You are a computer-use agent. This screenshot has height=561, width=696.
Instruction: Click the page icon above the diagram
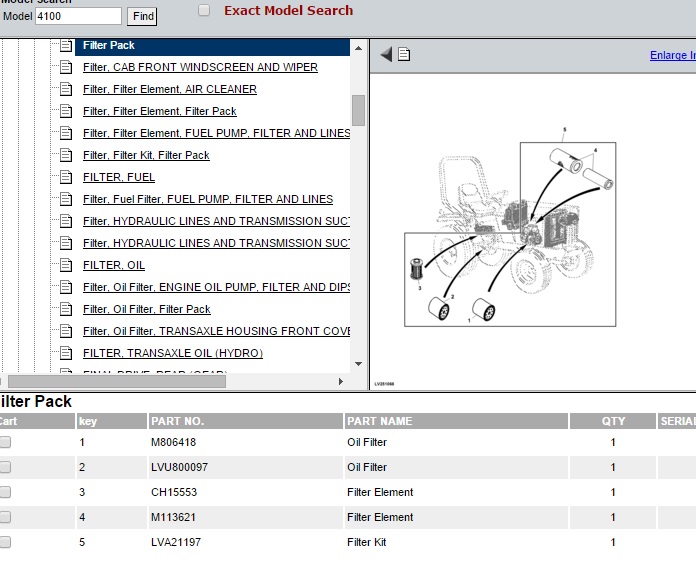point(404,55)
